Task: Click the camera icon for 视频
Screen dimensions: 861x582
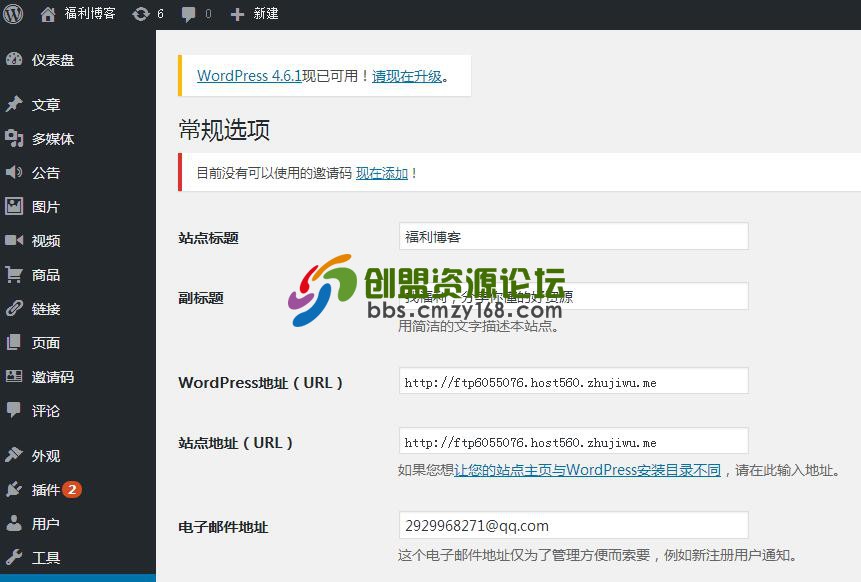Action: pyautogui.click(x=14, y=240)
